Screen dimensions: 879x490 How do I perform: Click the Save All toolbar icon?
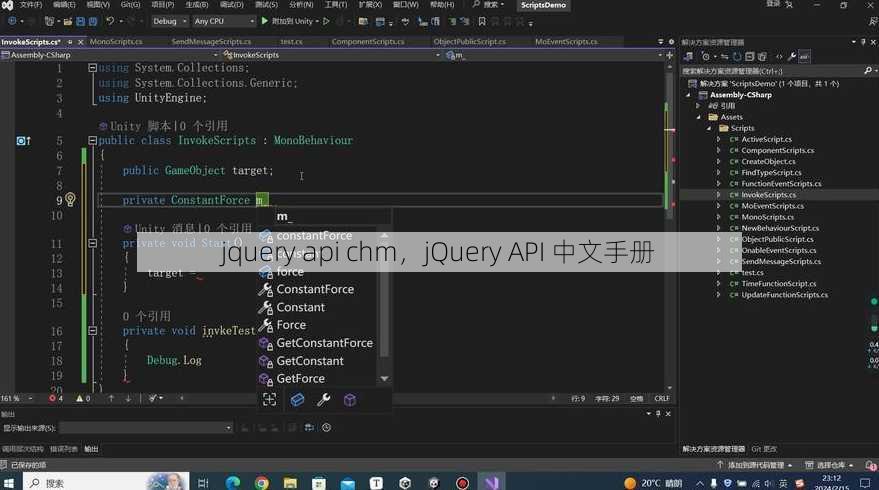(x=92, y=21)
